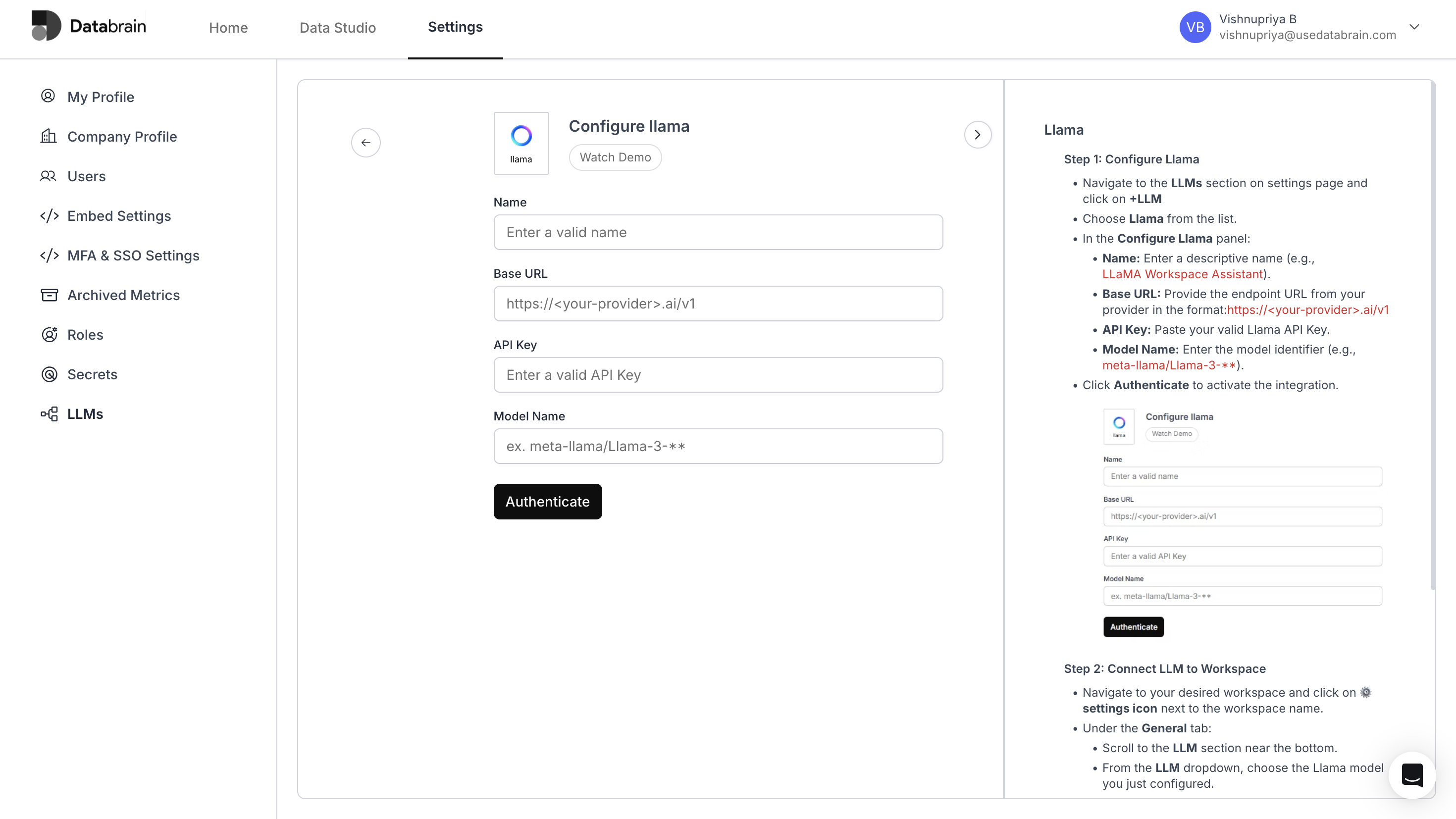Viewport: 1456px width, 819px height.
Task: Click the Watch Demo button
Action: click(x=615, y=157)
